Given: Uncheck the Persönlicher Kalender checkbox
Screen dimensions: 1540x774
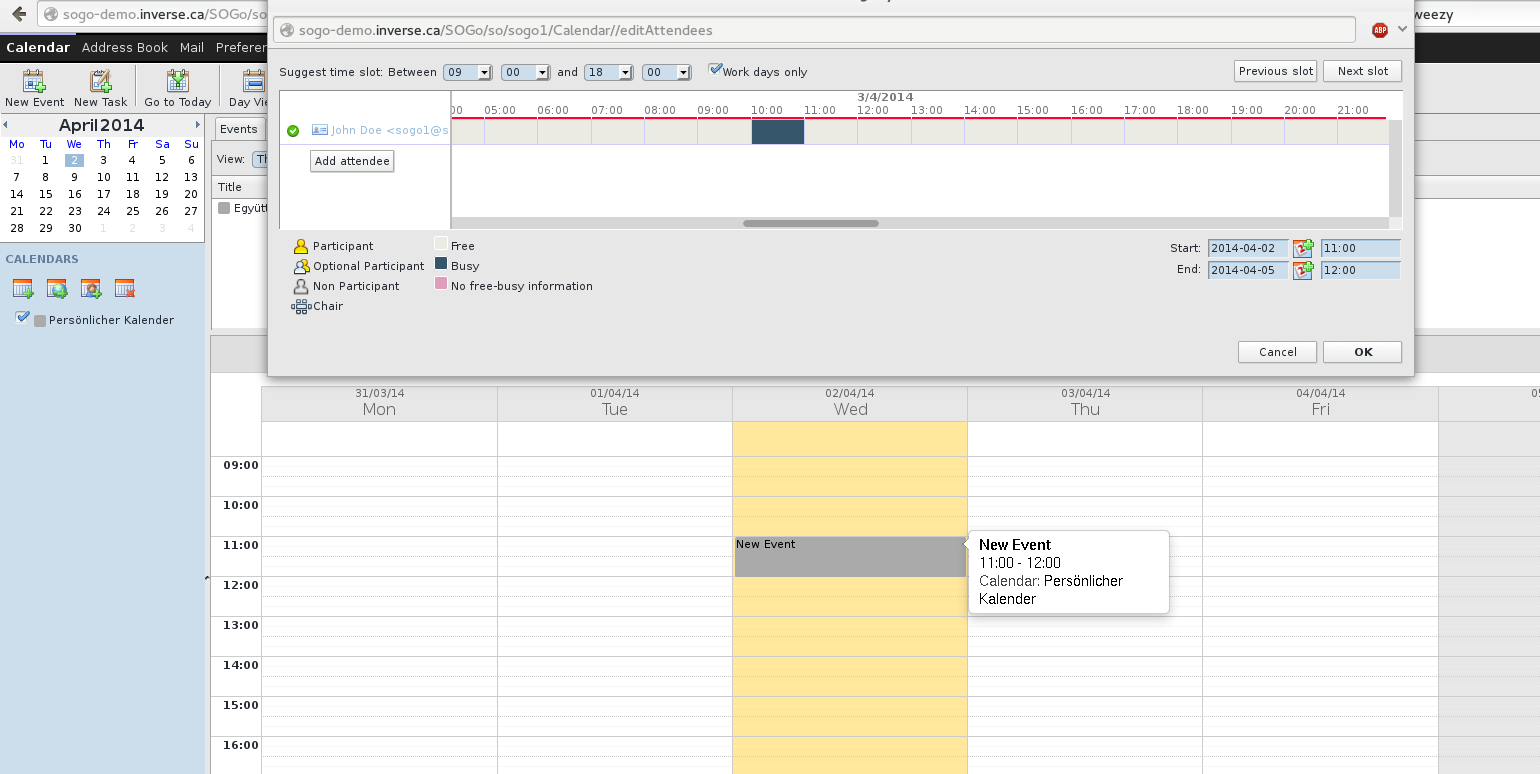Looking at the screenshot, I should 23,318.
